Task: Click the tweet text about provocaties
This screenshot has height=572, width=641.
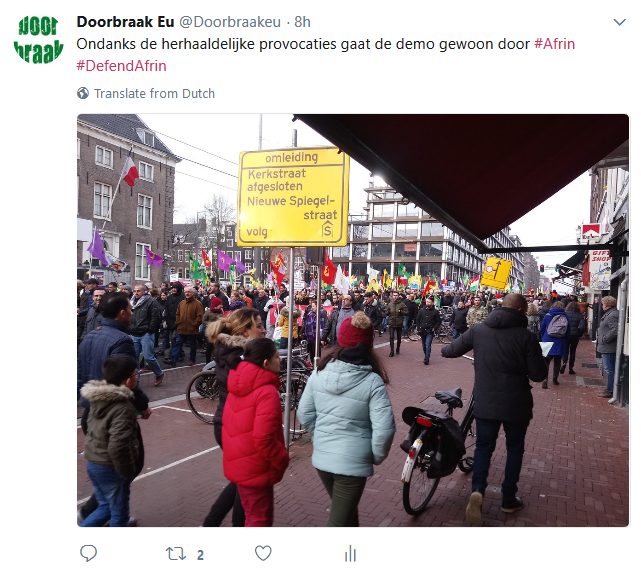Action: 303,44
